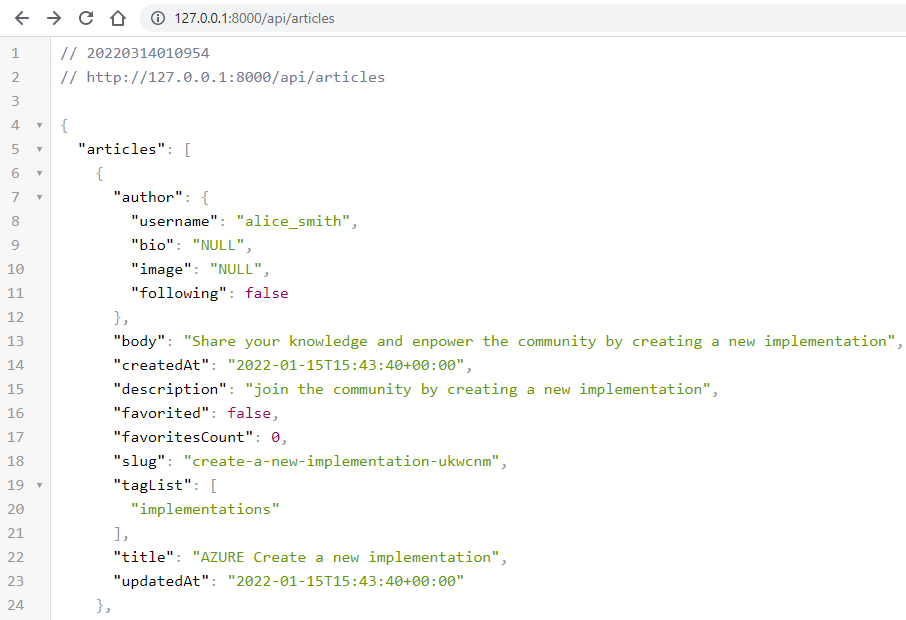The height and width of the screenshot is (620, 906).
Task: View site information via the info icon
Action: tap(158, 18)
